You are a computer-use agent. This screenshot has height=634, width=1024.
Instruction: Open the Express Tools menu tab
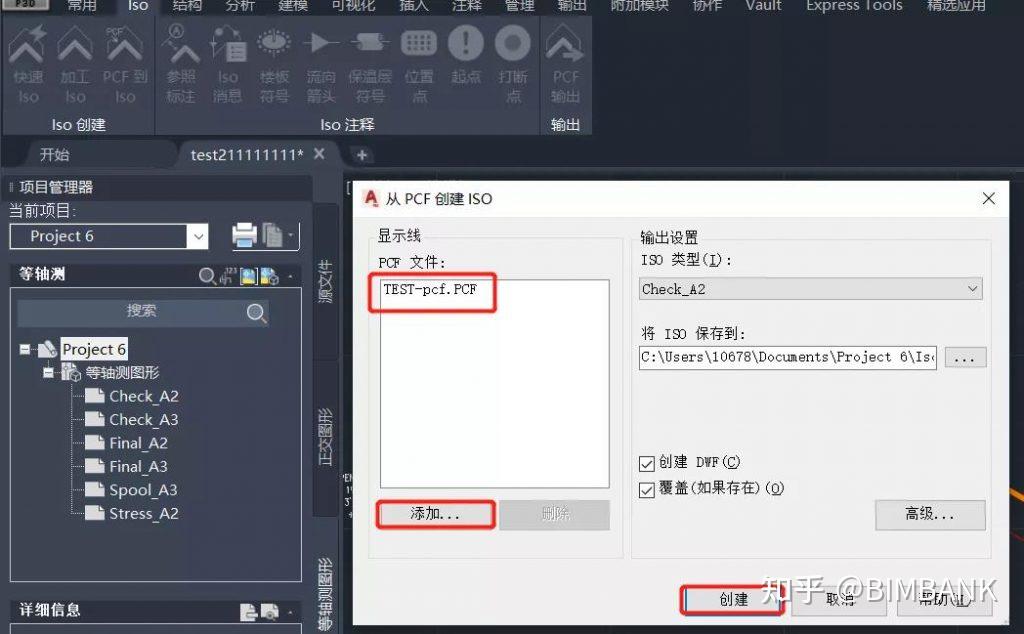coord(853,7)
